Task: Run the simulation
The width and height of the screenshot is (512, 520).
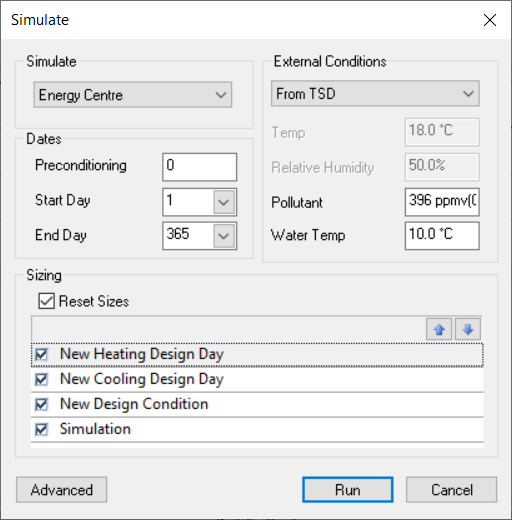Action: tap(348, 490)
